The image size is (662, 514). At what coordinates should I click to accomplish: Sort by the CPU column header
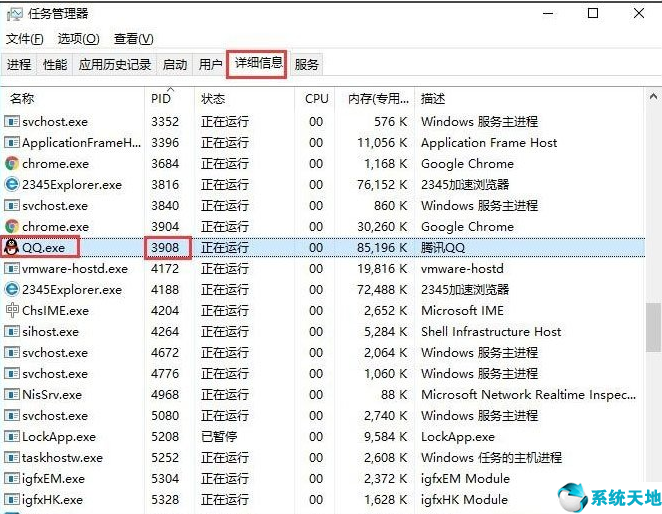315,99
